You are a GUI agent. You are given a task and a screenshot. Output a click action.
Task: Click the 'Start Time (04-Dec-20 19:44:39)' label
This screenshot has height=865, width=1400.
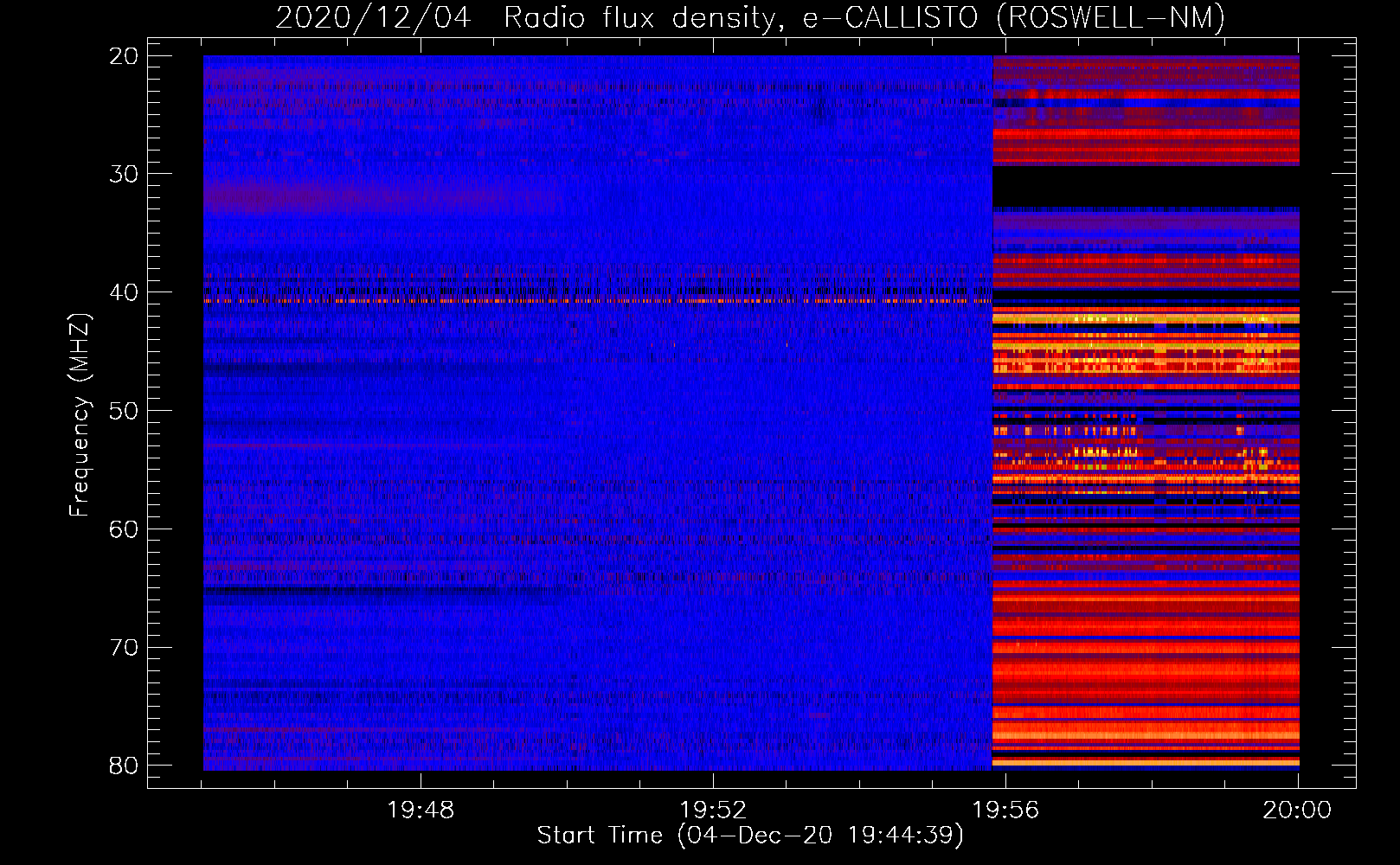pos(750,836)
